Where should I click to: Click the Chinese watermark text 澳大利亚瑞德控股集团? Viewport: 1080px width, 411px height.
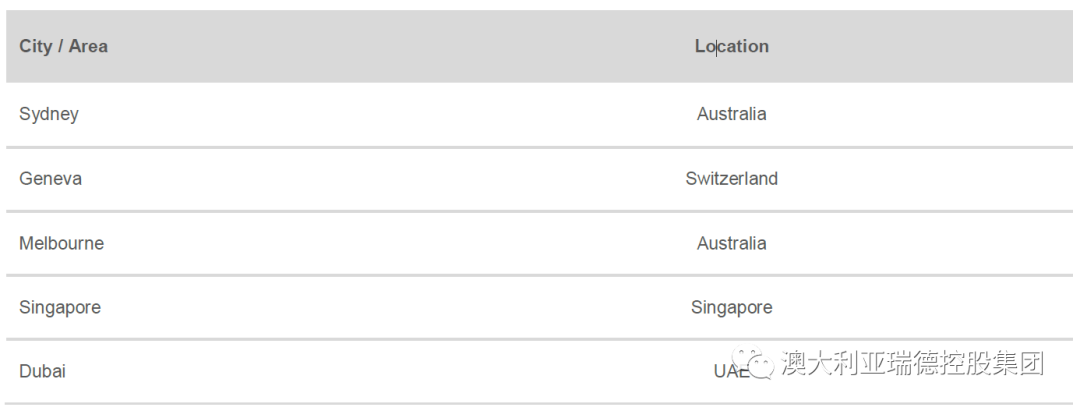(912, 363)
